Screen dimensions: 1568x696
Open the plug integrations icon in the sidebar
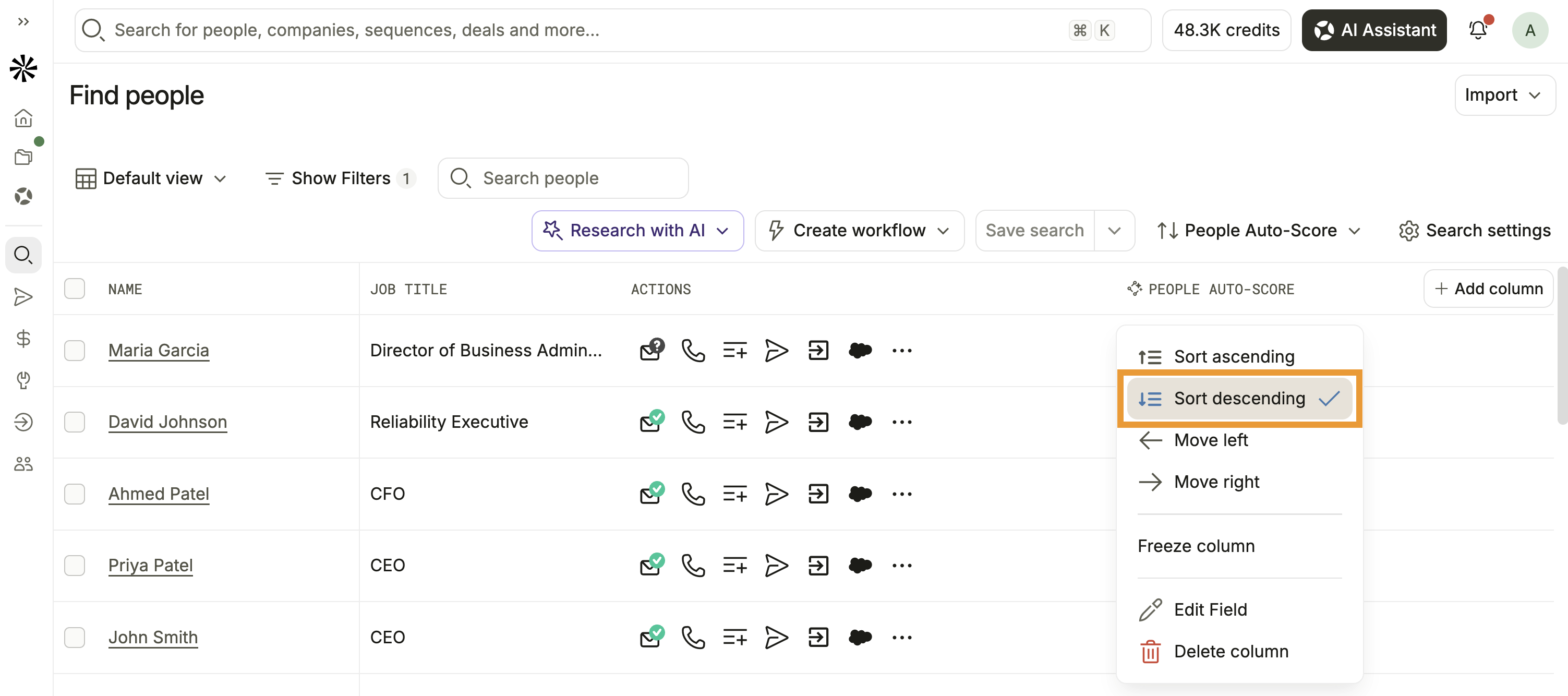[x=23, y=380]
